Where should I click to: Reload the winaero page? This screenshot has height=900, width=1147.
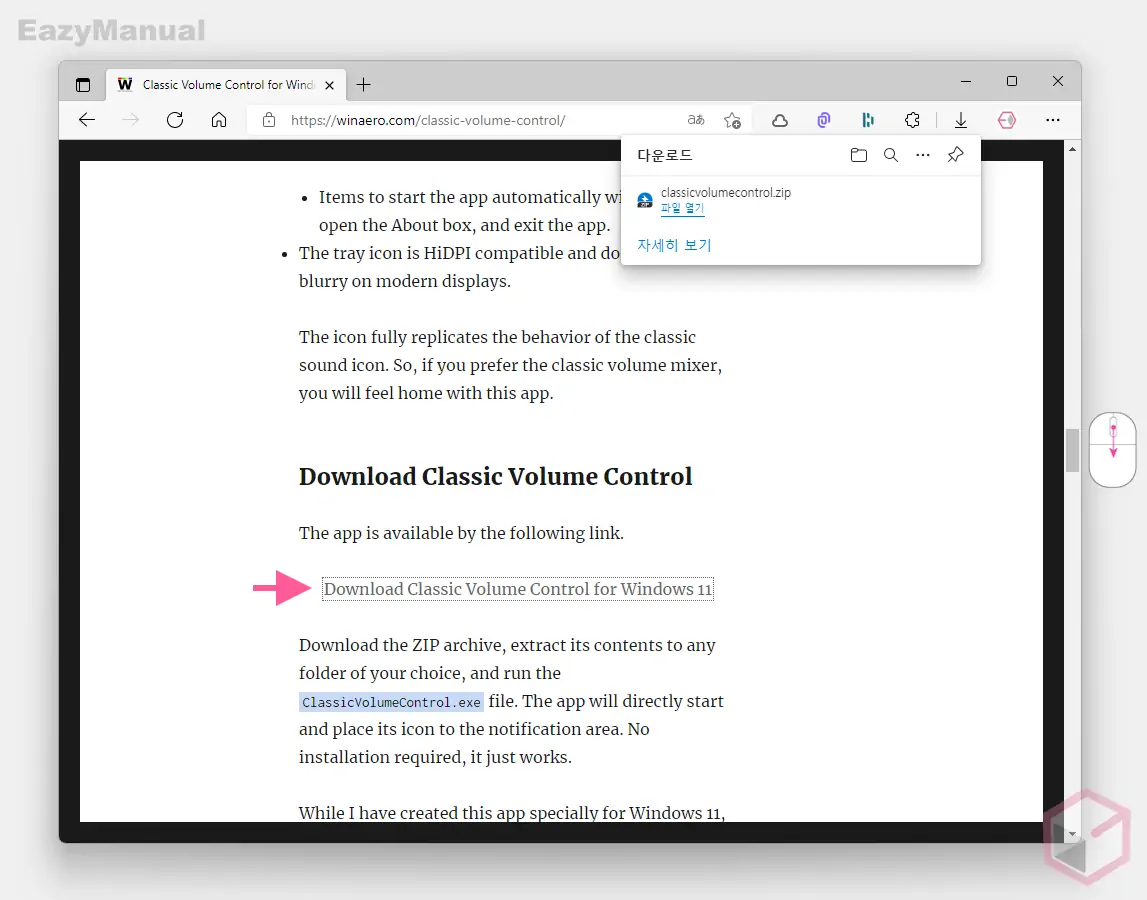point(175,120)
